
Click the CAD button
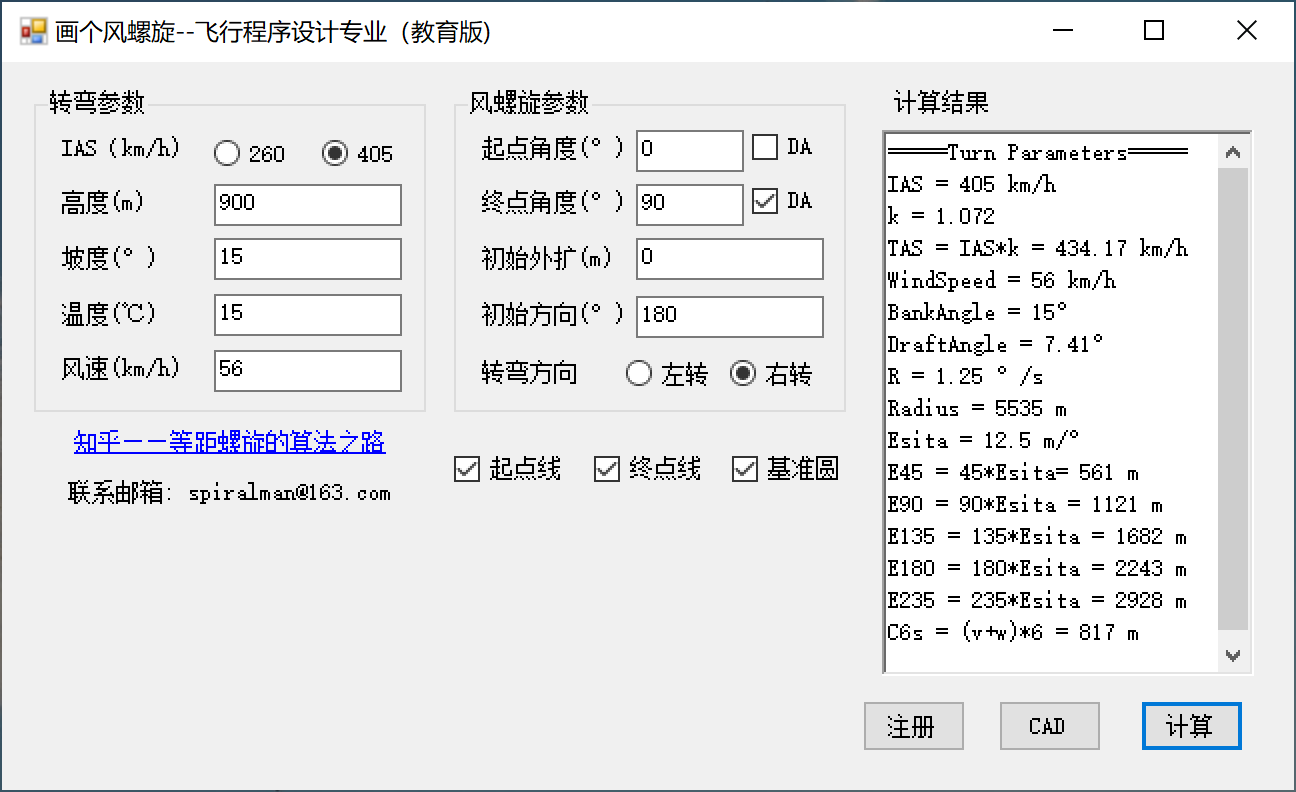coord(1050,726)
